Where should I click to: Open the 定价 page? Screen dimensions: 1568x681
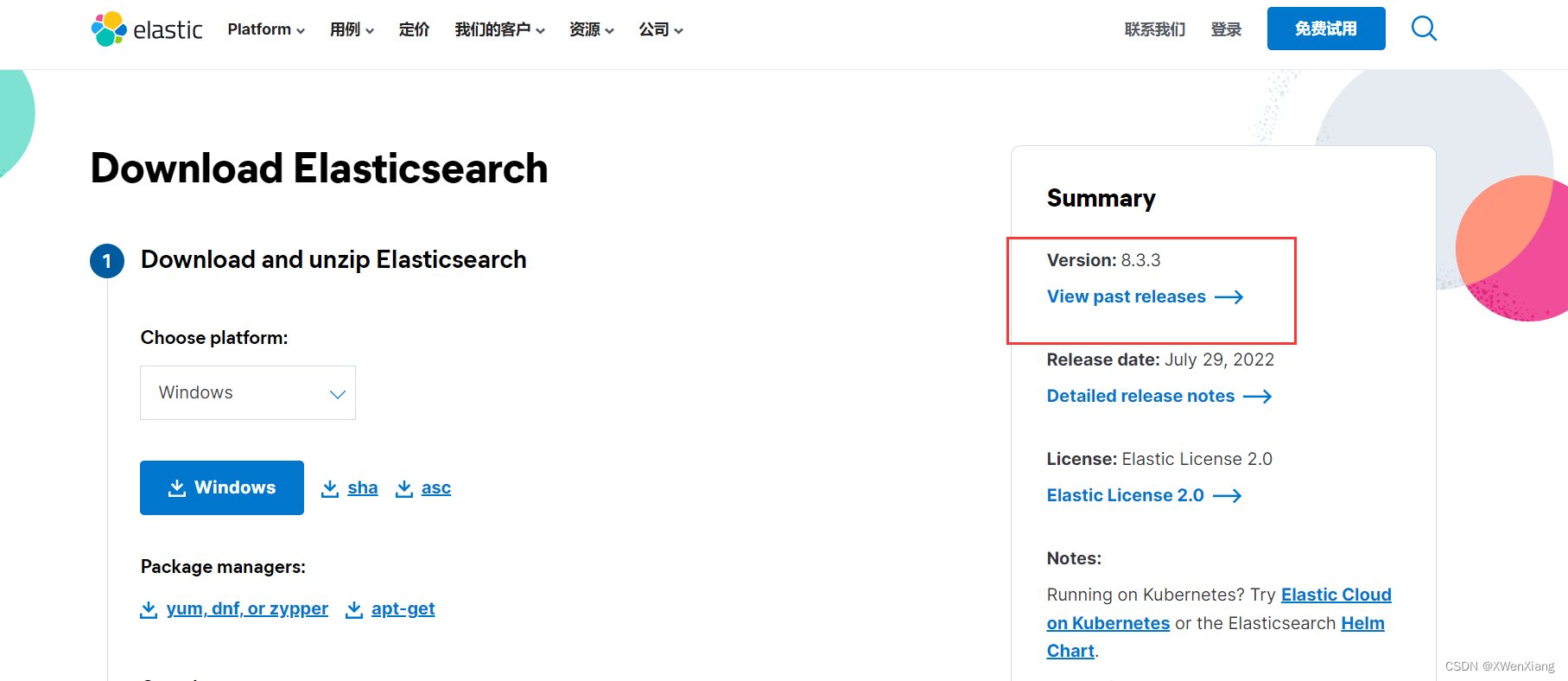tap(414, 29)
